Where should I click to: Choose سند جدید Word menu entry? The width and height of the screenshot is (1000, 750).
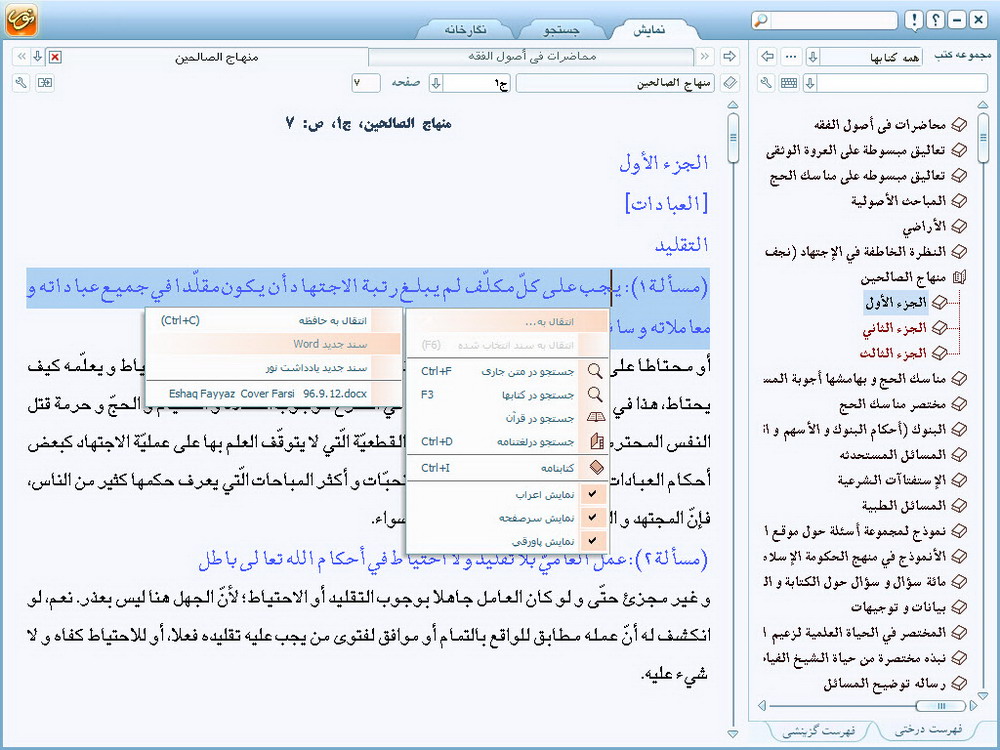274,344
